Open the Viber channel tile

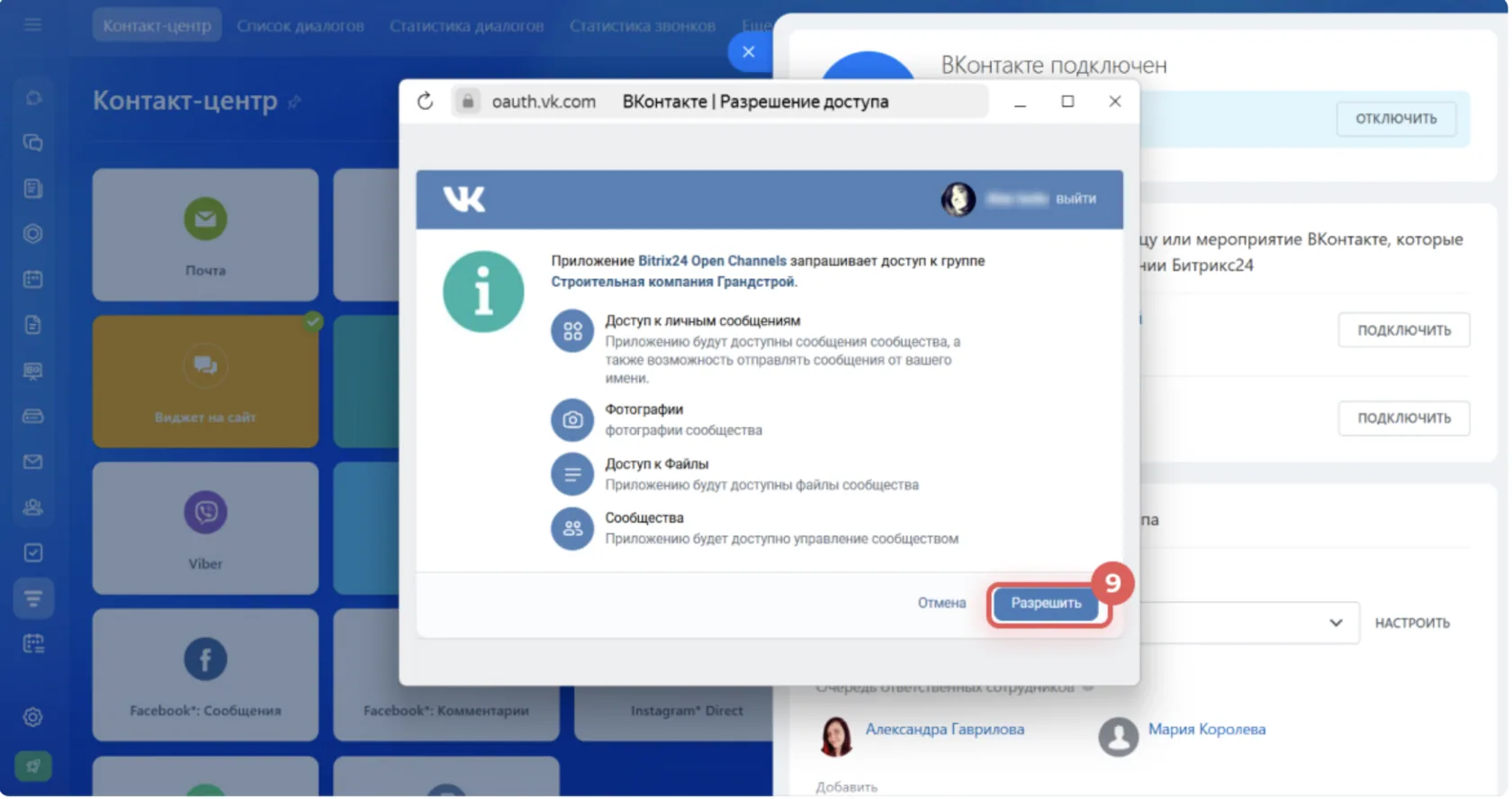click(x=205, y=528)
